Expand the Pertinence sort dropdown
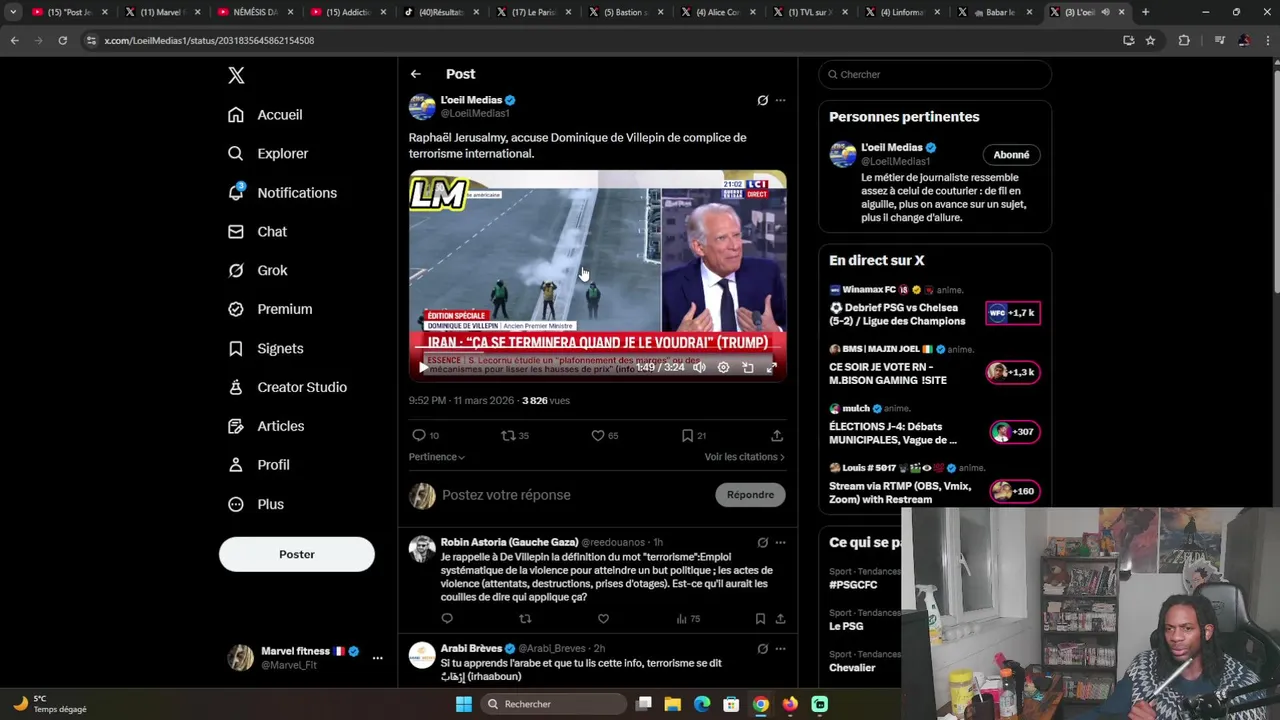 437,457
